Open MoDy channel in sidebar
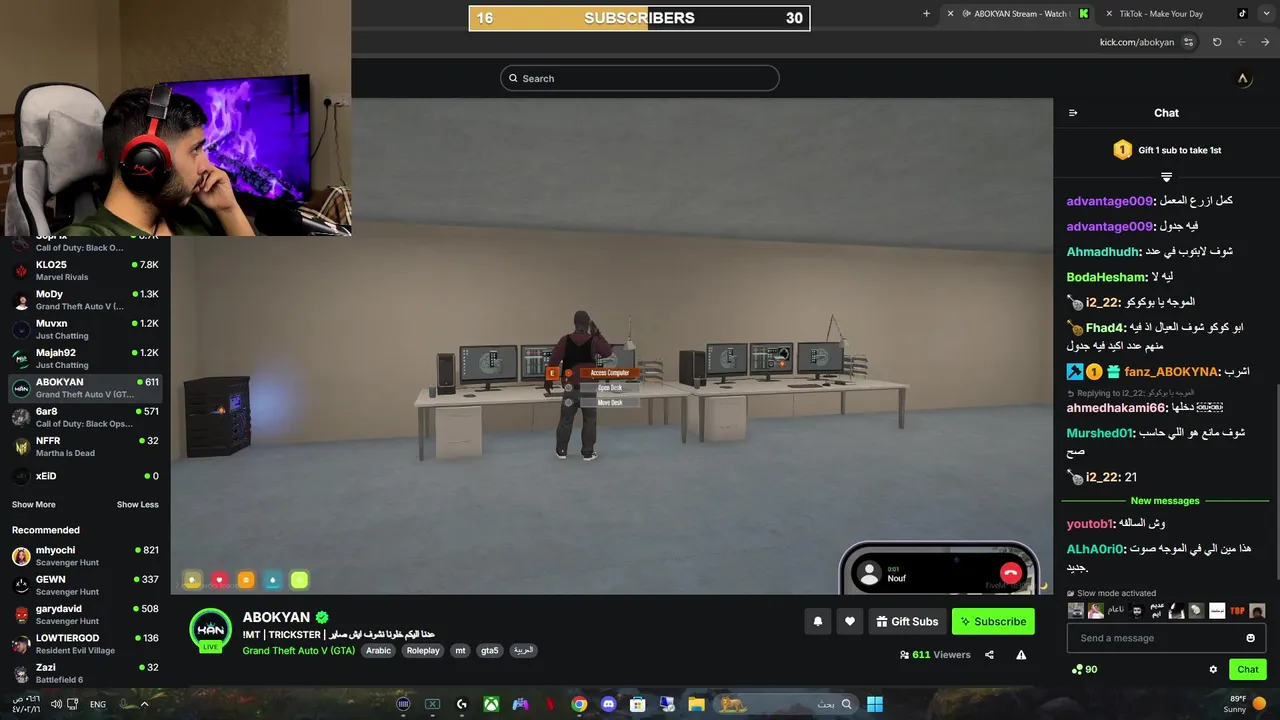 coord(85,300)
